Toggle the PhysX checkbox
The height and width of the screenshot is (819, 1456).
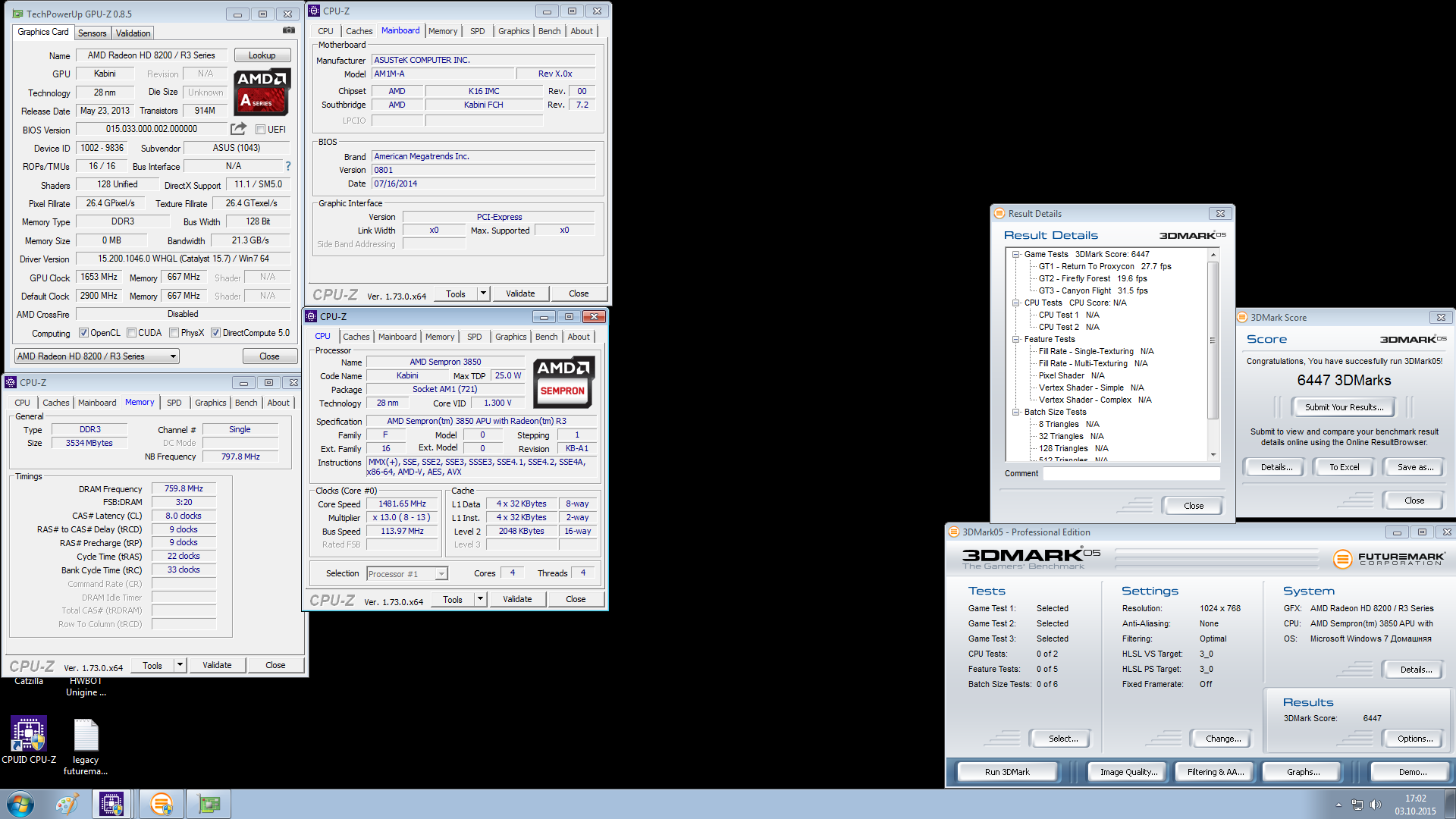[174, 333]
